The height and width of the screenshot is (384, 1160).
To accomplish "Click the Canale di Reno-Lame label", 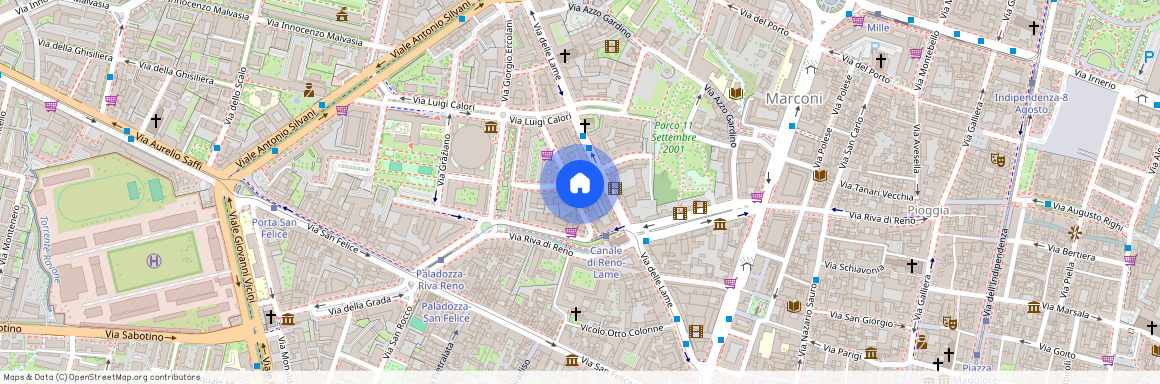I will (607, 262).
